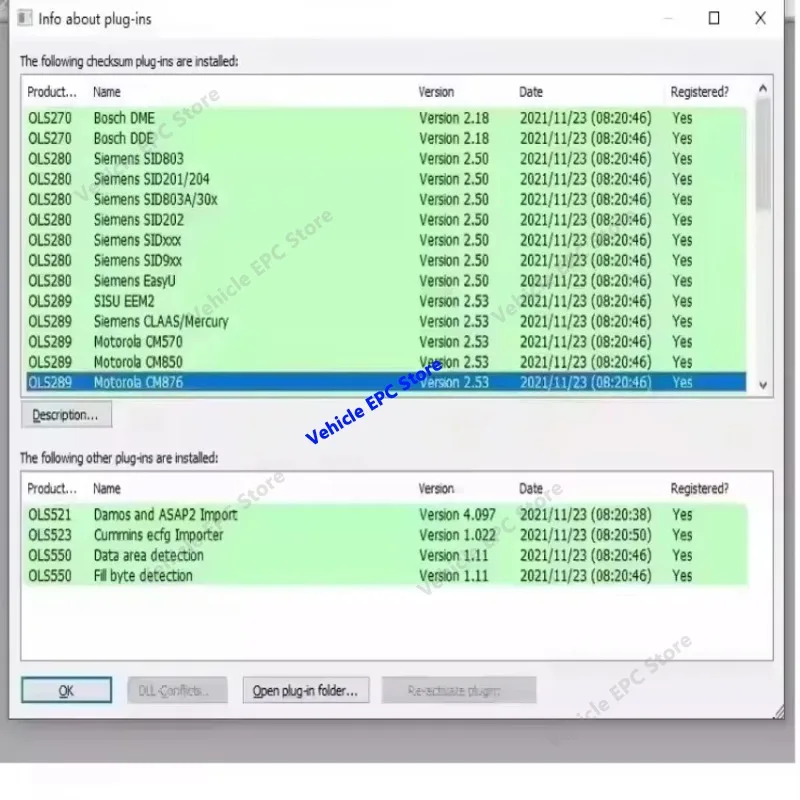Select Damos and ASAP2 Import row
This screenshot has height=800, width=800.
pos(386,515)
